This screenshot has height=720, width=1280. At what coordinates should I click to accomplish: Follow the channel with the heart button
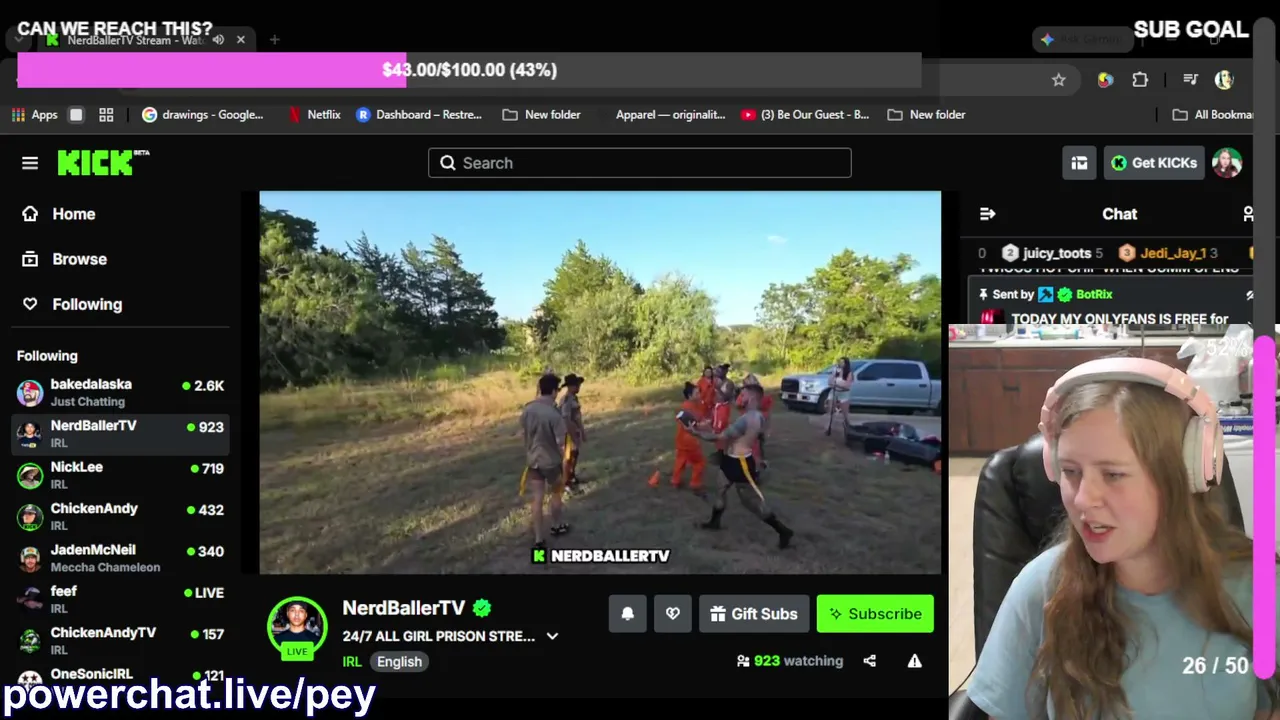(673, 614)
